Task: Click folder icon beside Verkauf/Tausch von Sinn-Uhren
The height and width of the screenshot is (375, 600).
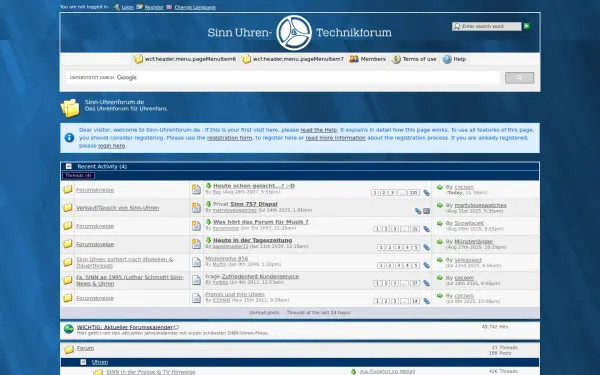Action: (x=67, y=207)
